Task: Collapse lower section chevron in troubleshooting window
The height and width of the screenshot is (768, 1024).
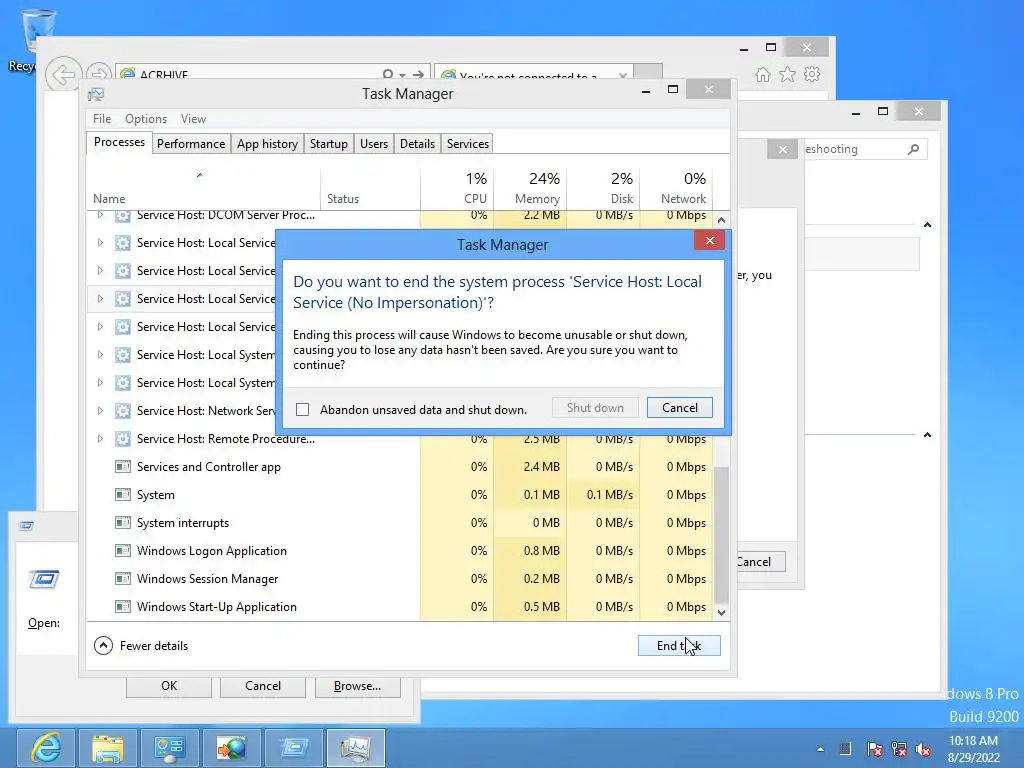Action: [927, 435]
